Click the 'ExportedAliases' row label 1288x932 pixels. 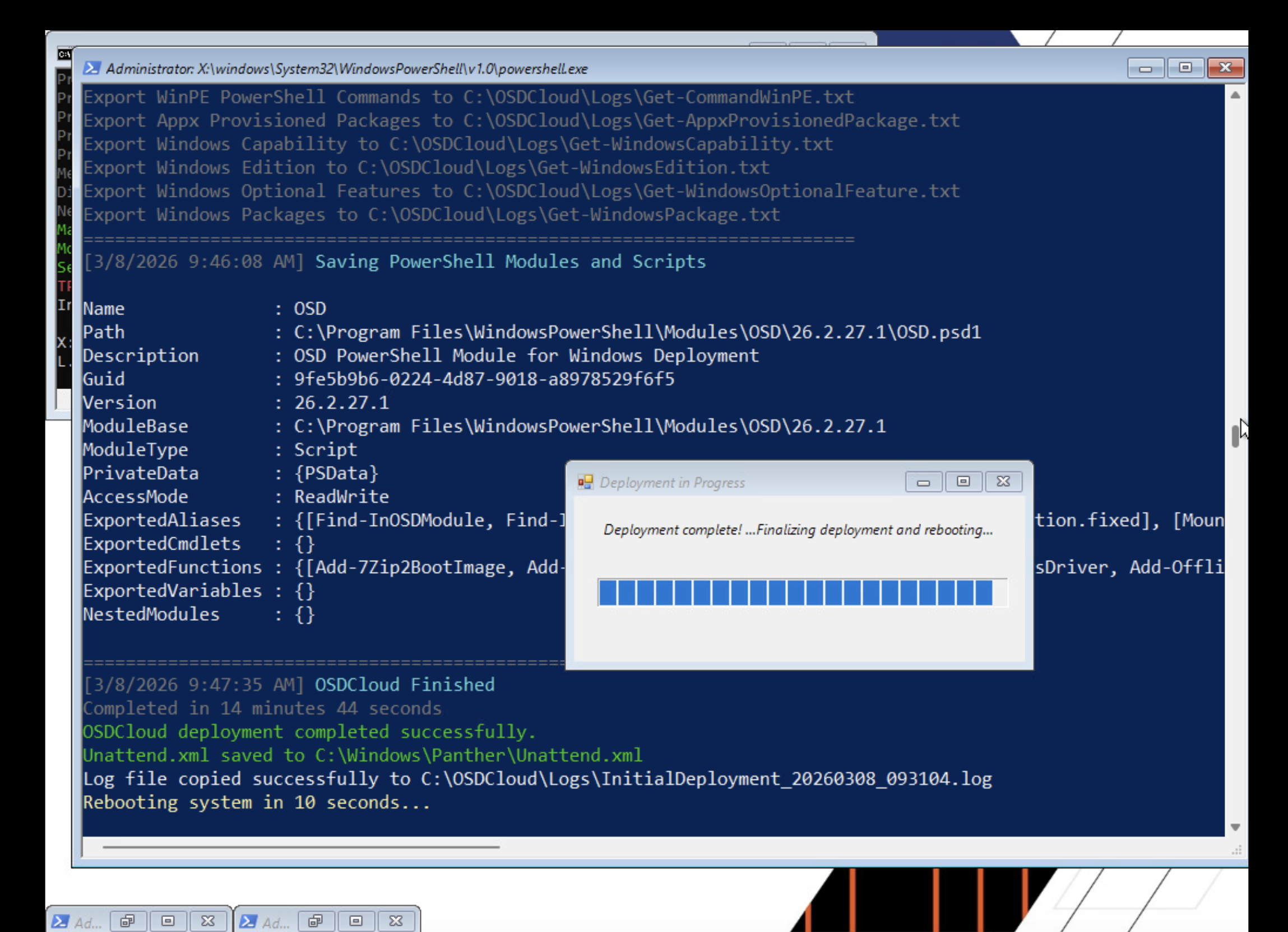162,520
